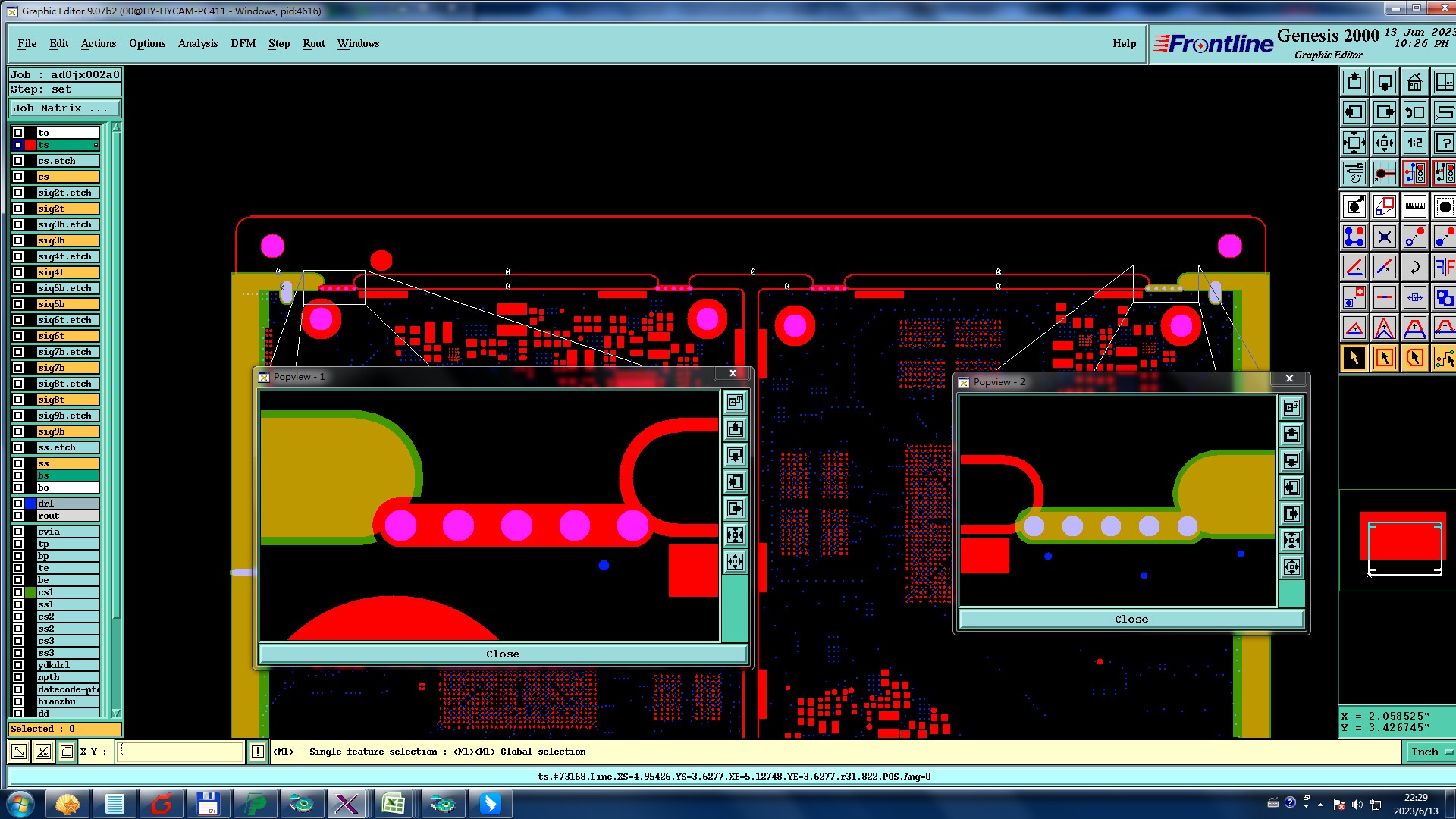
Task: Close Popview 1 with Close button
Action: point(502,654)
